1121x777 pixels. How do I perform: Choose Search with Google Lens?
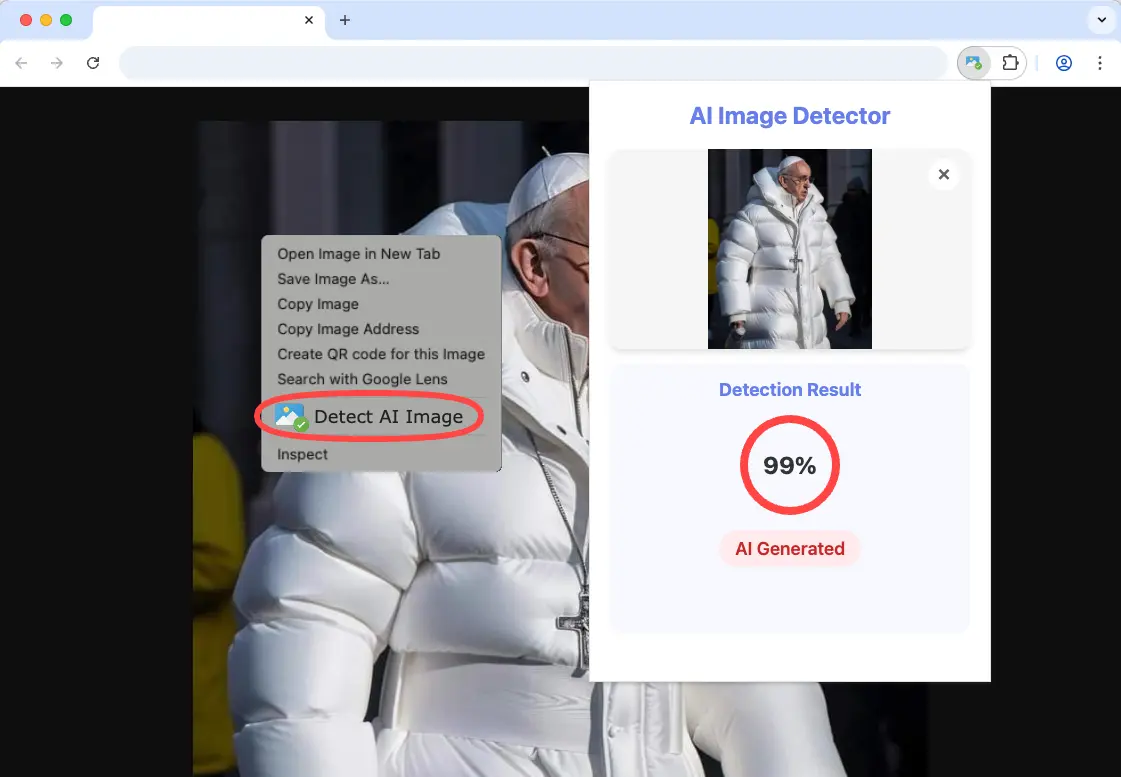click(362, 379)
